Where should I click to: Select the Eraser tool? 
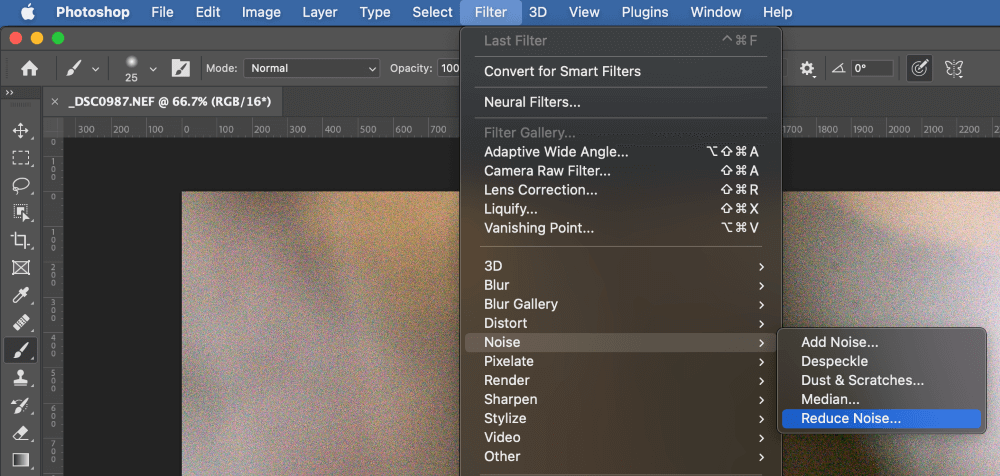[x=20, y=433]
